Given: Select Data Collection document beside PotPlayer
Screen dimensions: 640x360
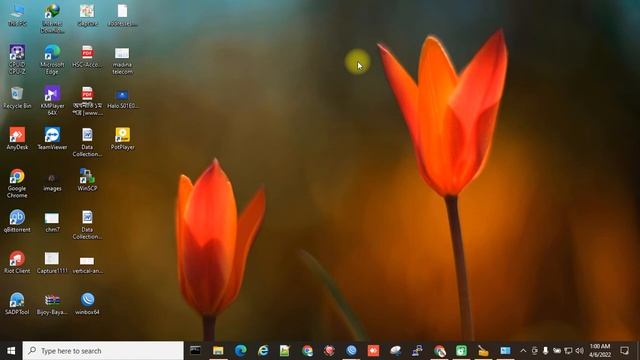Looking at the screenshot, I should click(x=87, y=142).
